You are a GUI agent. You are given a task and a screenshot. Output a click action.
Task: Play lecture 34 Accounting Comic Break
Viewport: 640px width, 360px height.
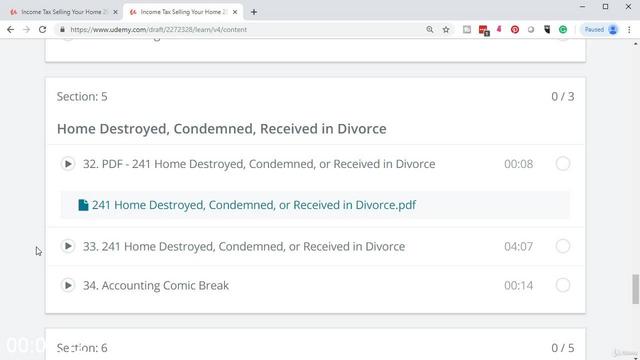68,285
